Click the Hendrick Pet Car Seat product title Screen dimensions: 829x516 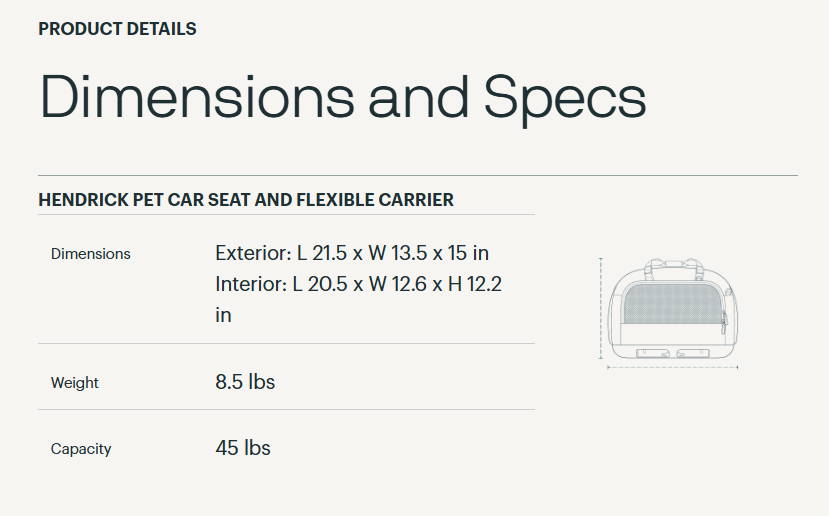click(246, 200)
